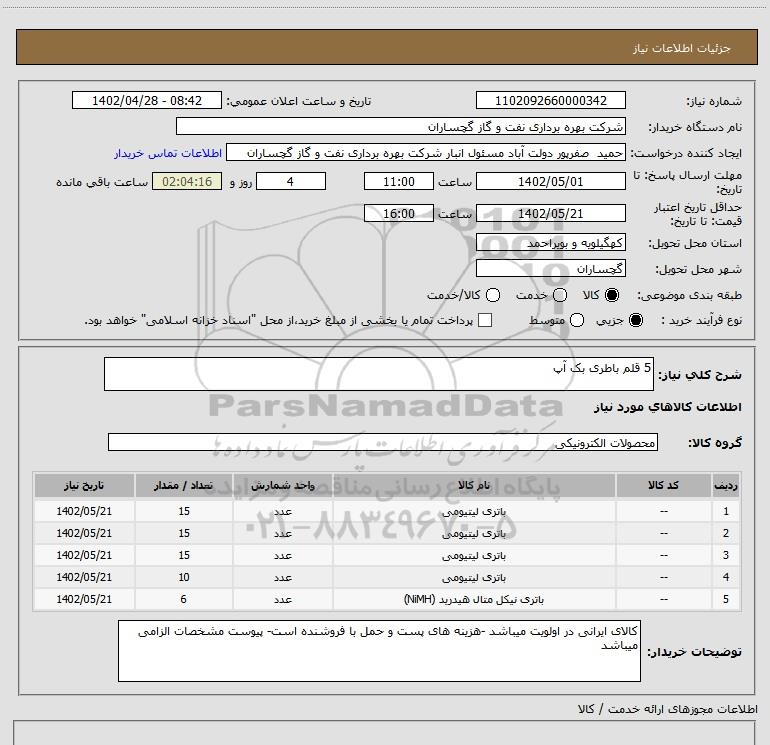The width and height of the screenshot is (770, 745).
Task: Click the تاریخ نیاز column header
Action: (84, 485)
